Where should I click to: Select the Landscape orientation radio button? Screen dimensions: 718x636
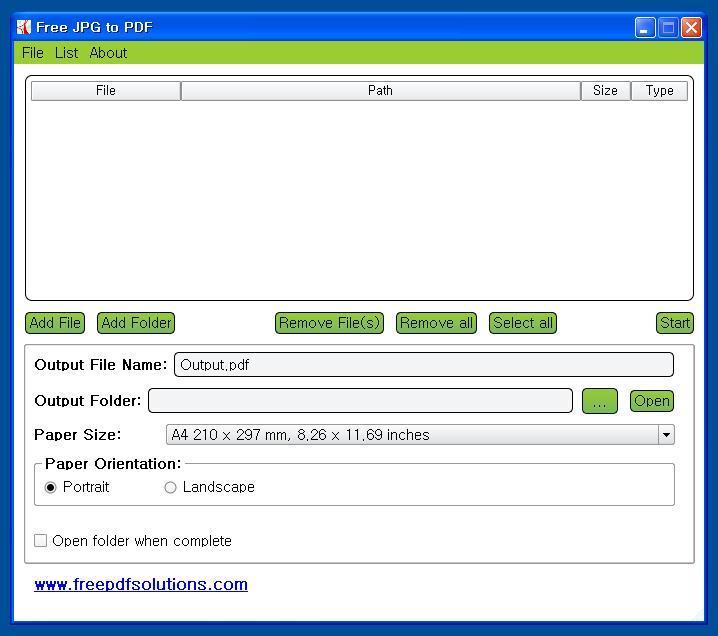pos(170,487)
